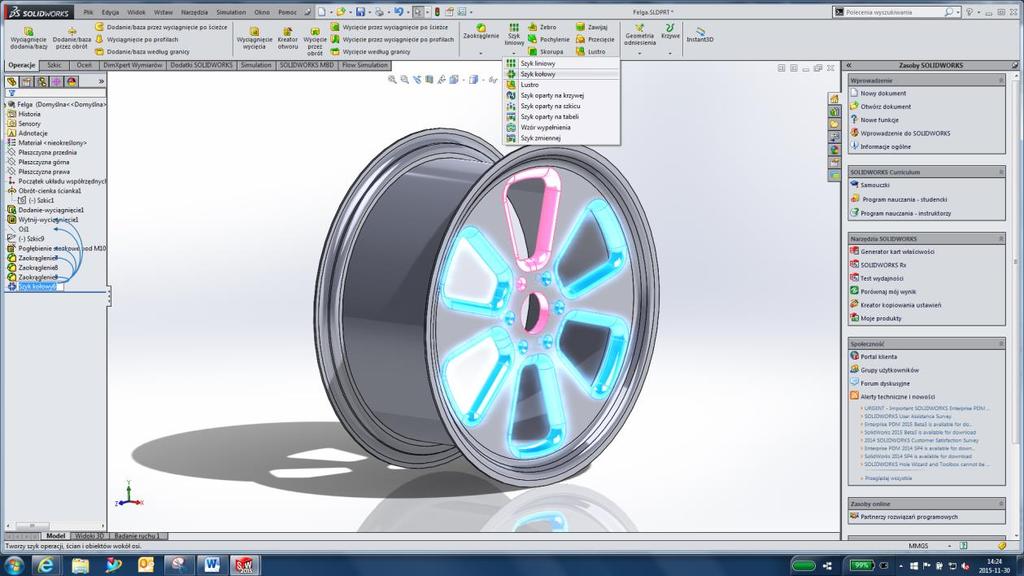Select Dodanie/baza przez wyciągnięcie po ścieżce
Image resolution: width=1024 pixels, height=576 pixels.
161,27
